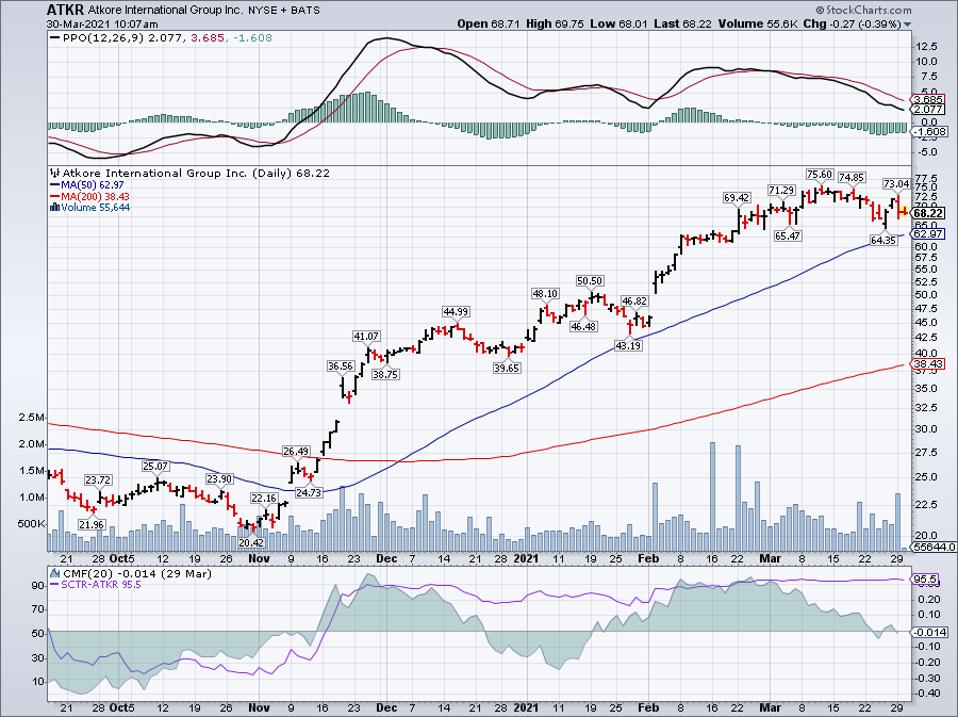Click the volume icon beside Volume 55,644 legend
This screenshot has width=958, height=717.
click(x=54, y=208)
